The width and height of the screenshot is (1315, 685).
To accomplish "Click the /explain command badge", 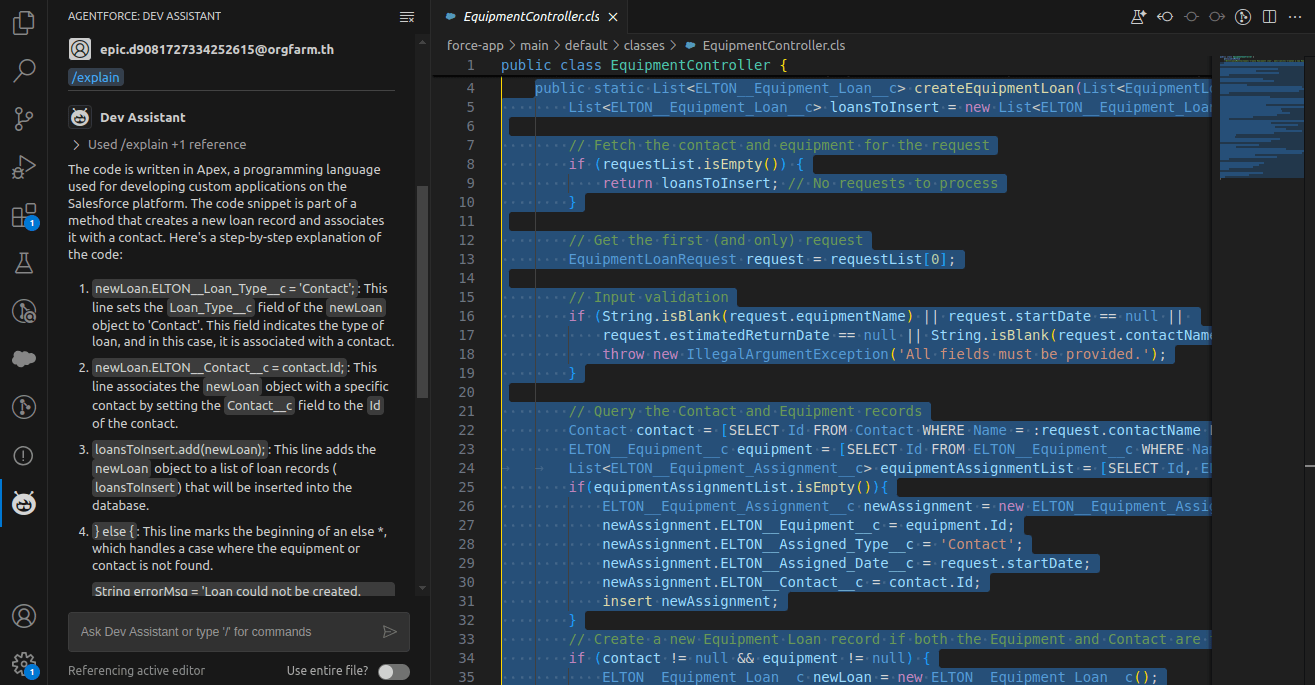I will pos(95,77).
